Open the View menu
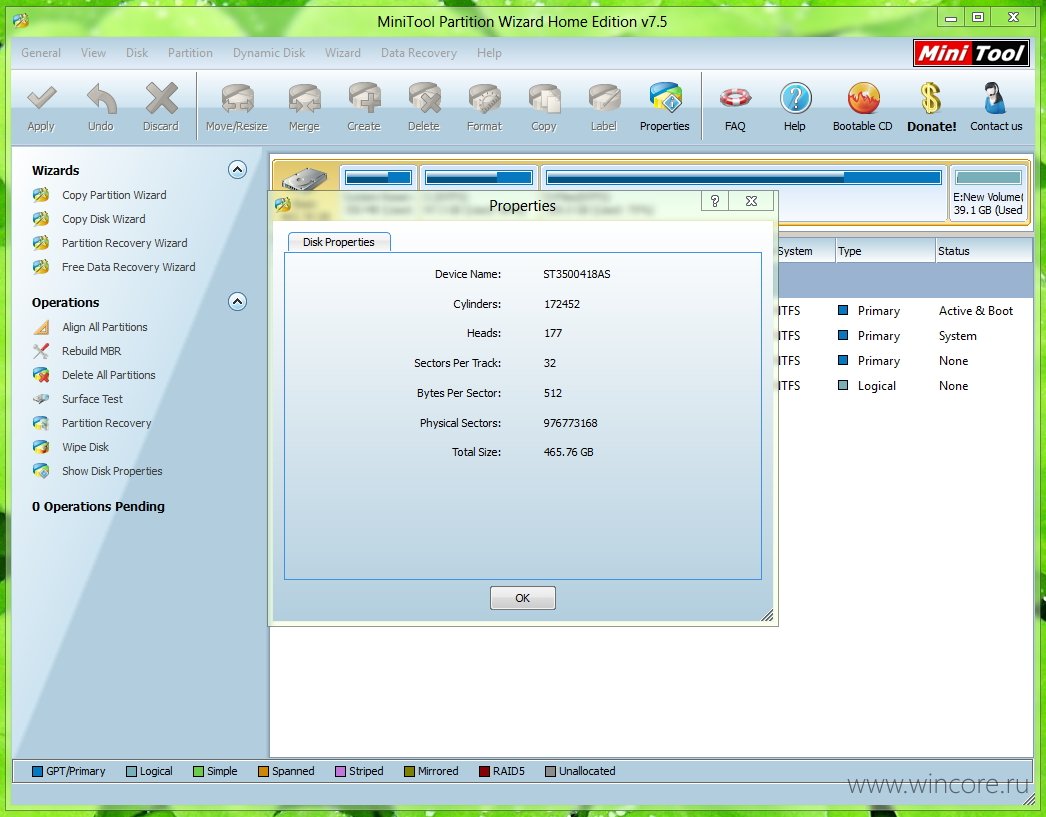1046x817 pixels. tap(93, 53)
